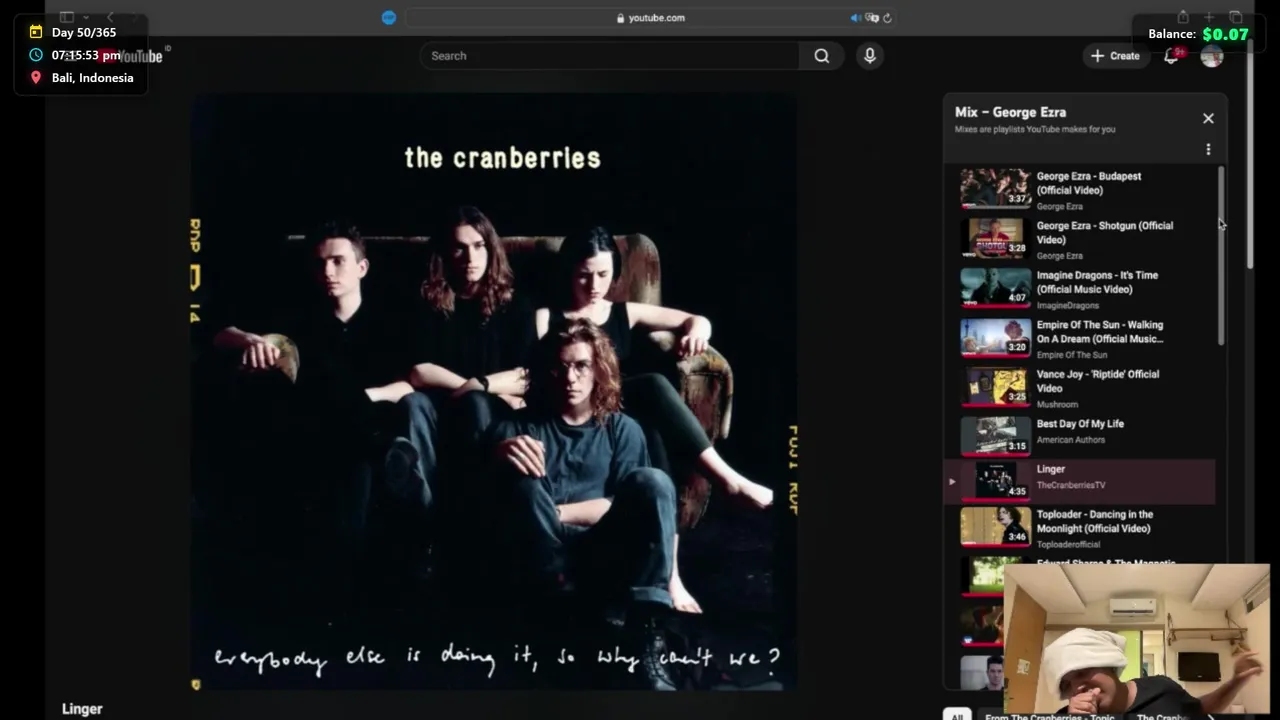Image resolution: width=1280 pixels, height=720 pixels.
Task: Mute the tab using the address bar speaker icon
Action: (x=855, y=17)
